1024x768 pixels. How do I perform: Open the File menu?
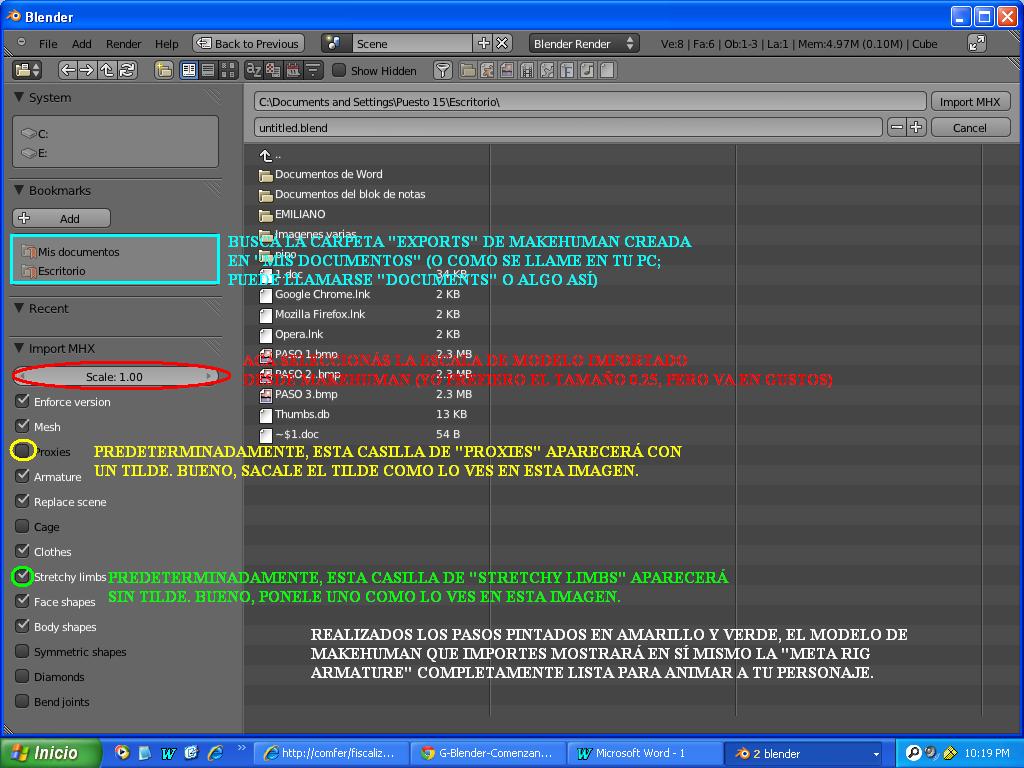point(48,44)
